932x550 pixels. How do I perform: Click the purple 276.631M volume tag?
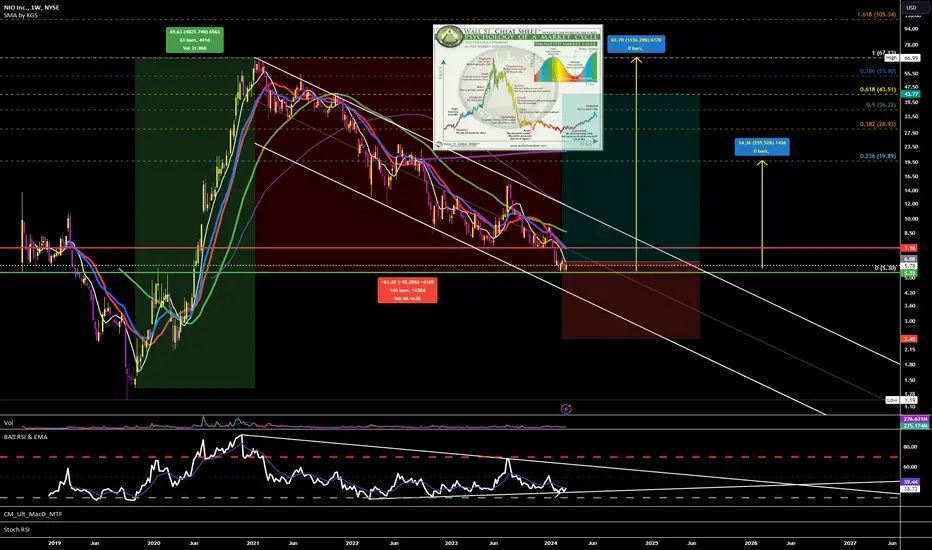pyautogui.click(x=915, y=419)
